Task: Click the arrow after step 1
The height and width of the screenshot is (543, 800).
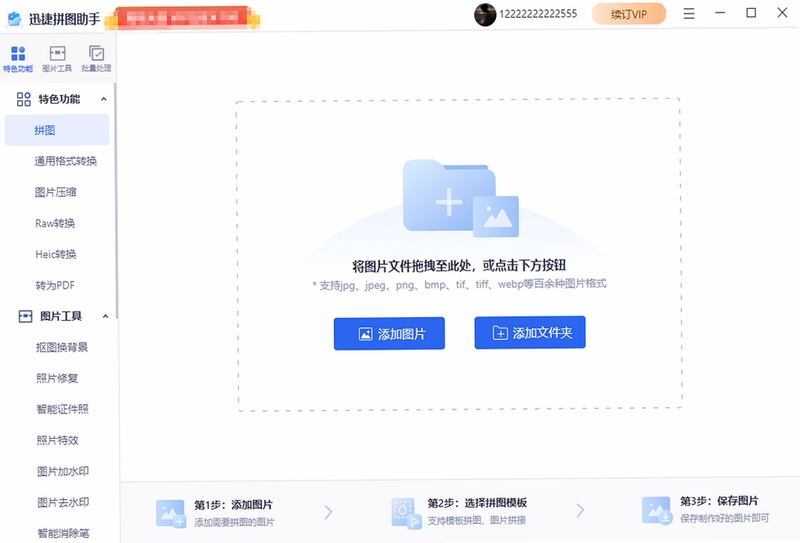Action: point(328,512)
